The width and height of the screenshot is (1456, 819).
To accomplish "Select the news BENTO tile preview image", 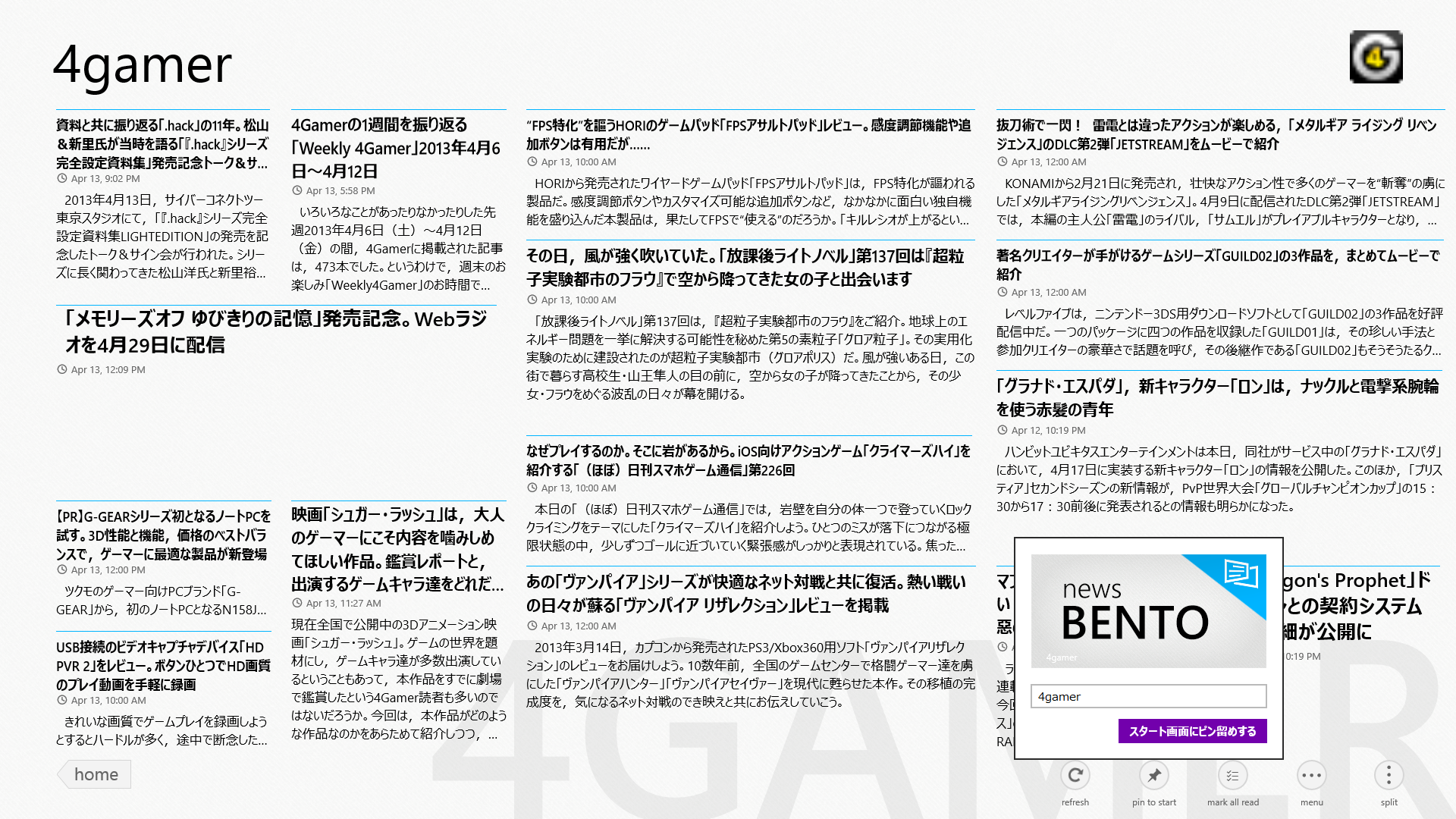I will tap(1148, 610).
